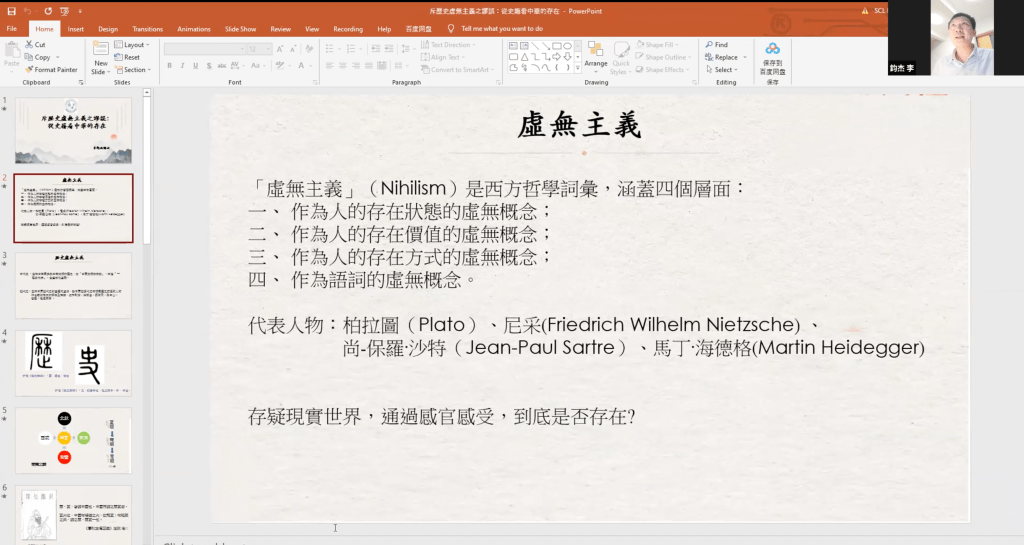The image size is (1024, 545).
Task: Open the Slide Show tab
Action: pos(241,29)
